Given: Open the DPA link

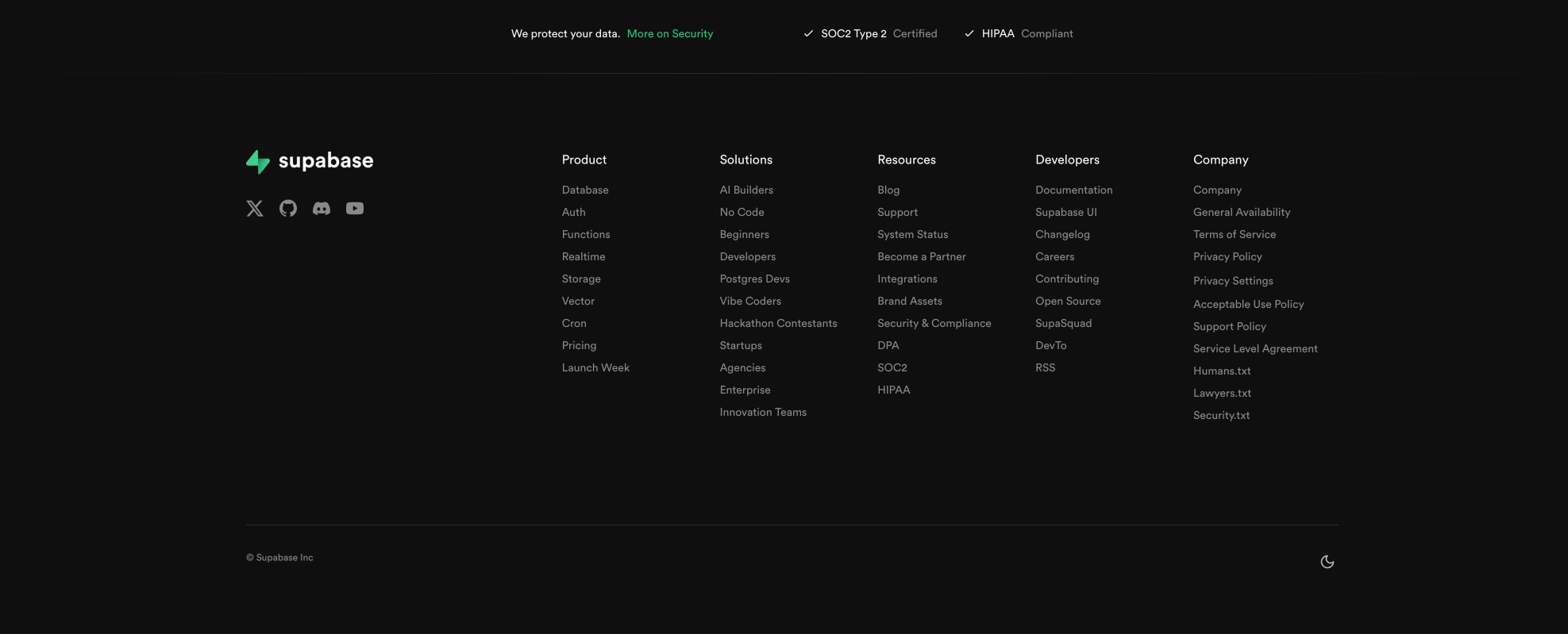Looking at the screenshot, I should click(x=888, y=345).
